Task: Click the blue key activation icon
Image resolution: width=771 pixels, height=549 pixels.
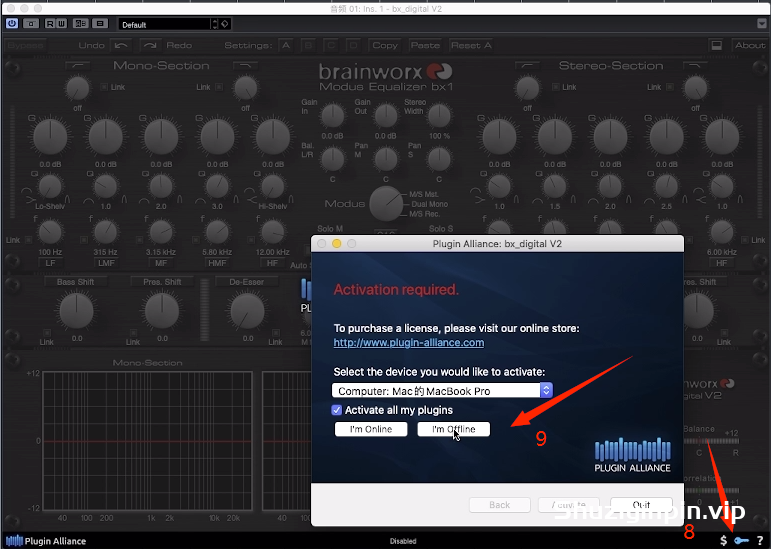Action: [741, 541]
